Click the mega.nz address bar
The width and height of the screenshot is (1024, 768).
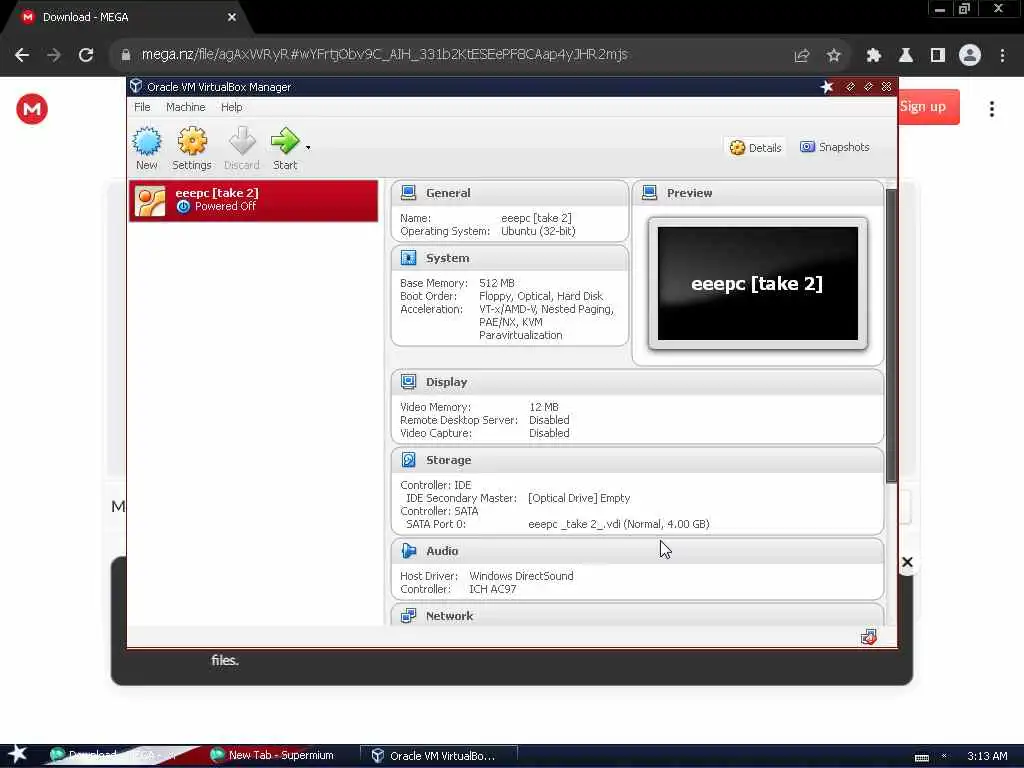tap(384, 55)
